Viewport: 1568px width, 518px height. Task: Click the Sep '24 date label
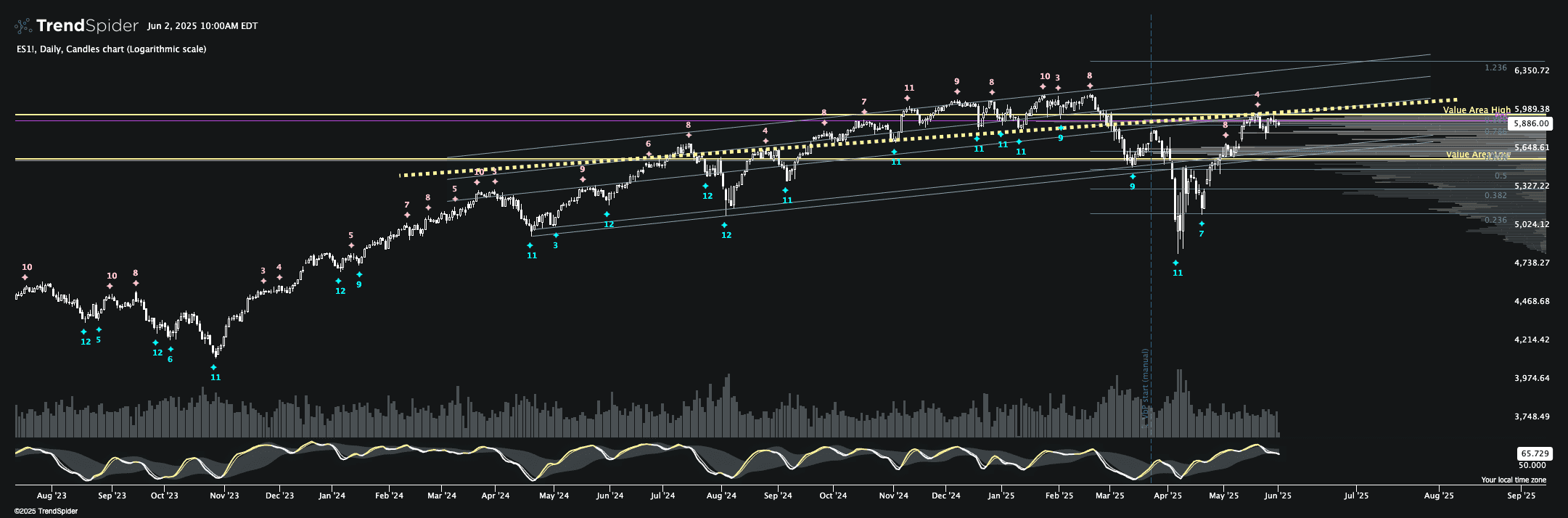(777, 496)
